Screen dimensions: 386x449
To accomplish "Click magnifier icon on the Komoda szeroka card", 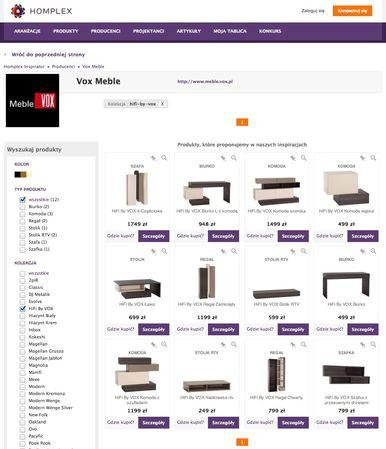I will click(x=304, y=158).
